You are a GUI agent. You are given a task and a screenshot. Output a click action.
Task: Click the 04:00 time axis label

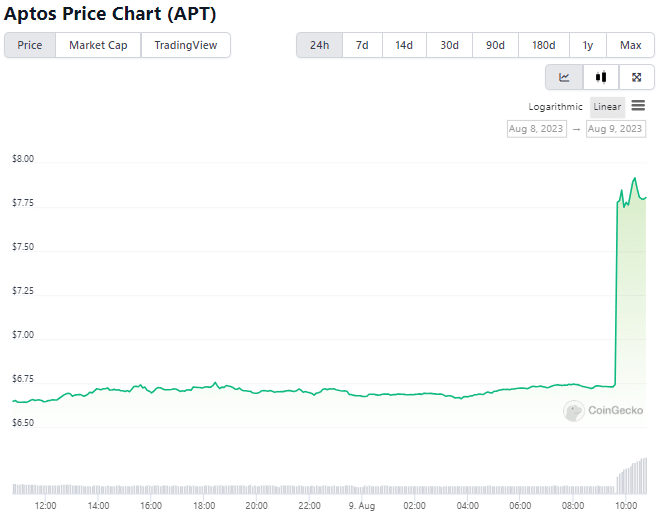467,505
